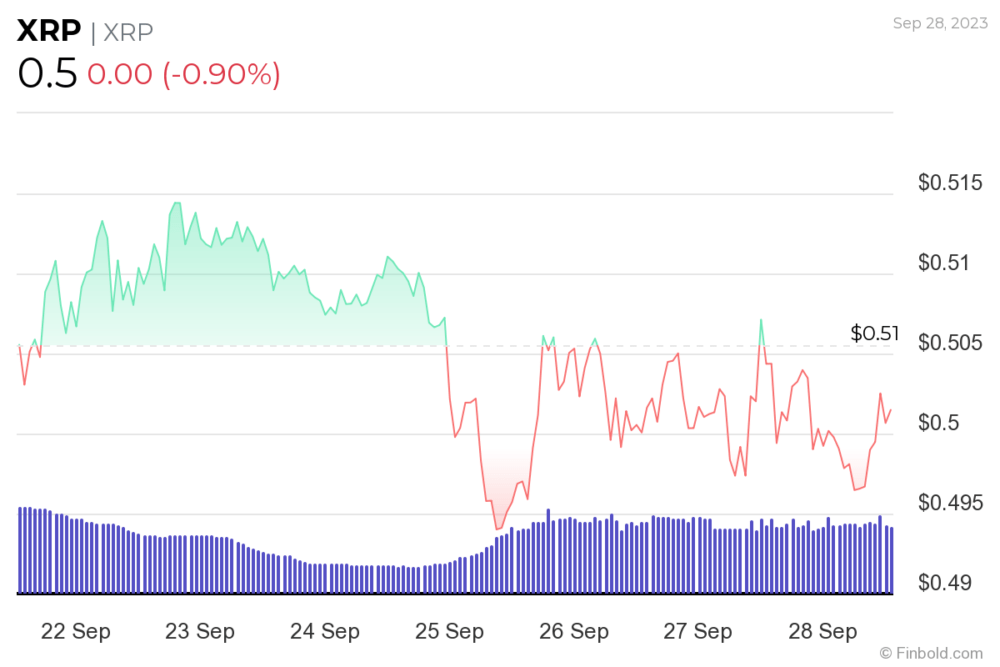Click the current price 0.5 value
This screenshot has width=1000, height=667.
pyautogui.click(x=47, y=73)
